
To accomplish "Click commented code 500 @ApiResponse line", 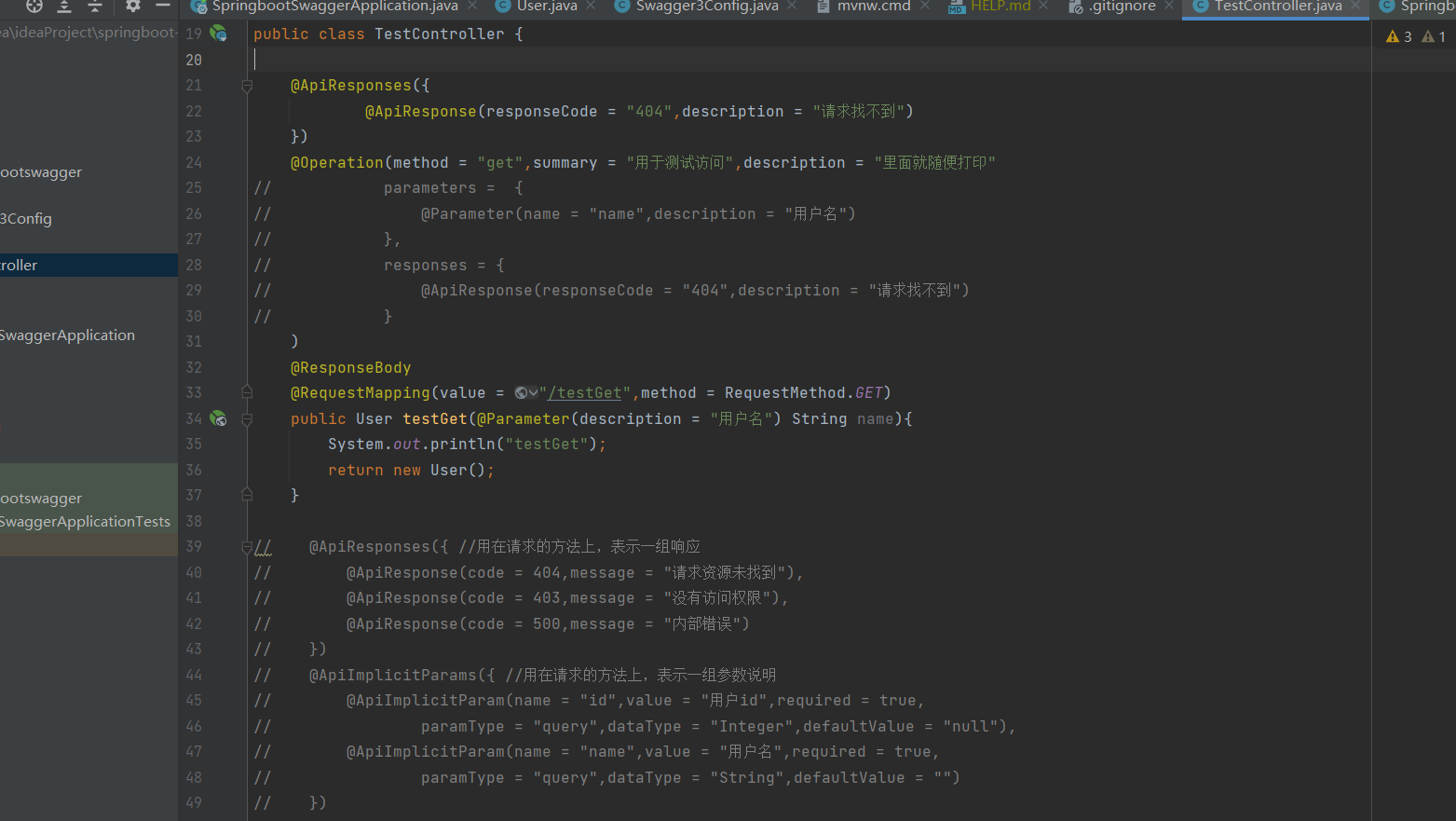I will coord(548,623).
